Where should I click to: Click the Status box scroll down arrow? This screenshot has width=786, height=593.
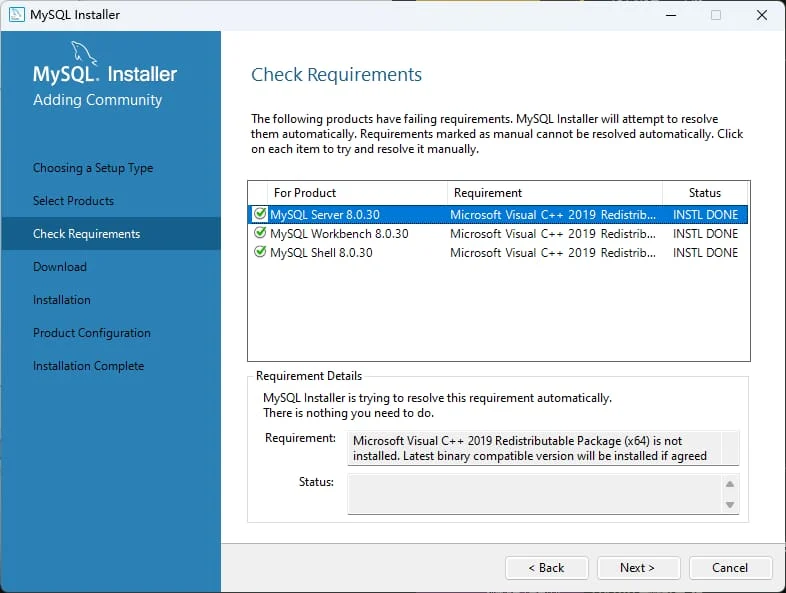pyautogui.click(x=730, y=505)
